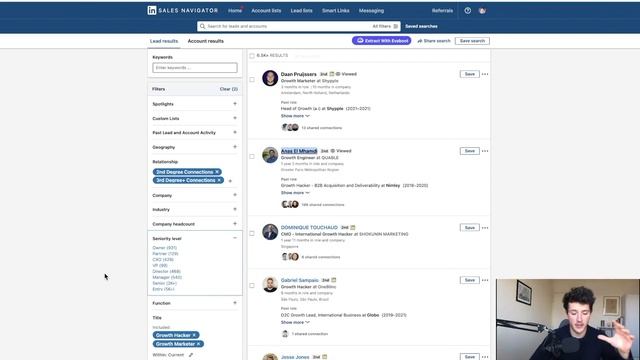This screenshot has width=640, height=360.
Task: Click the viewed eye icon for Daan Pruijssers
Action: pos(338,74)
